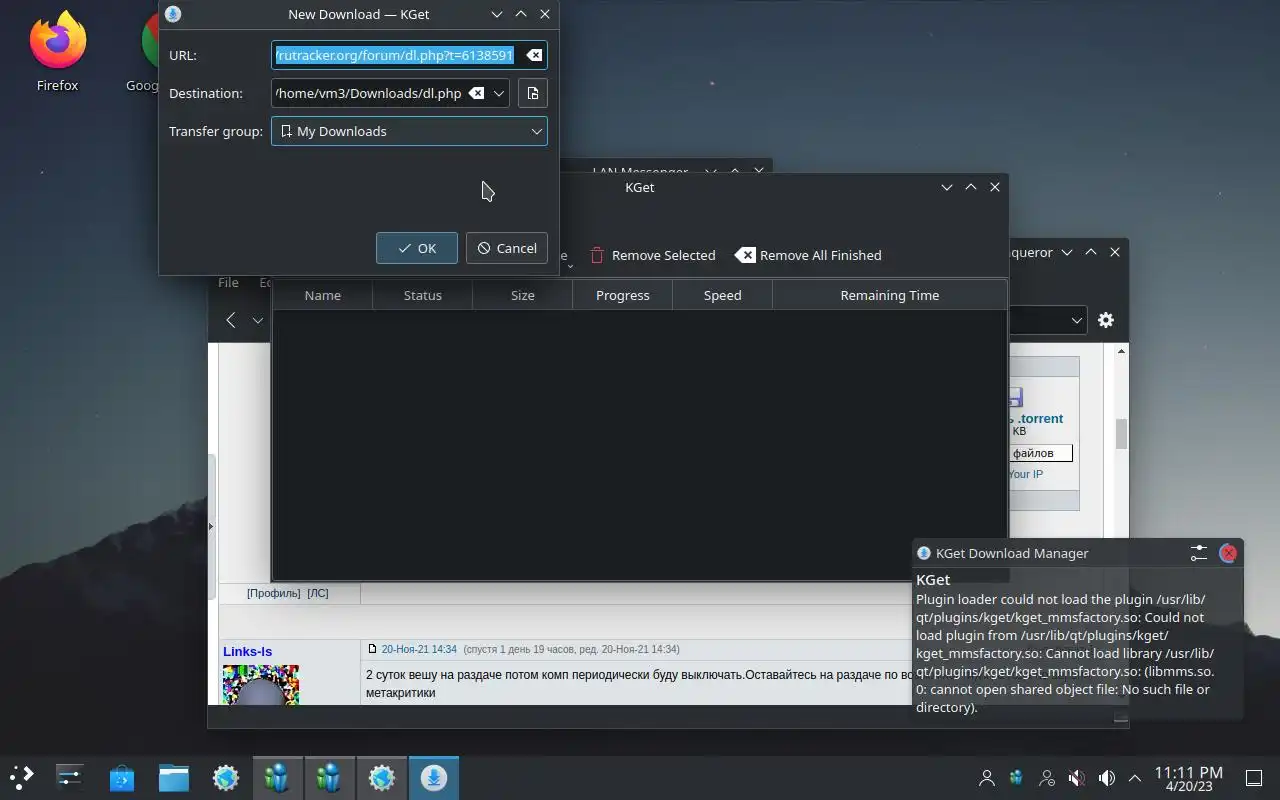Click the KGet notification message text

[1065, 653]
